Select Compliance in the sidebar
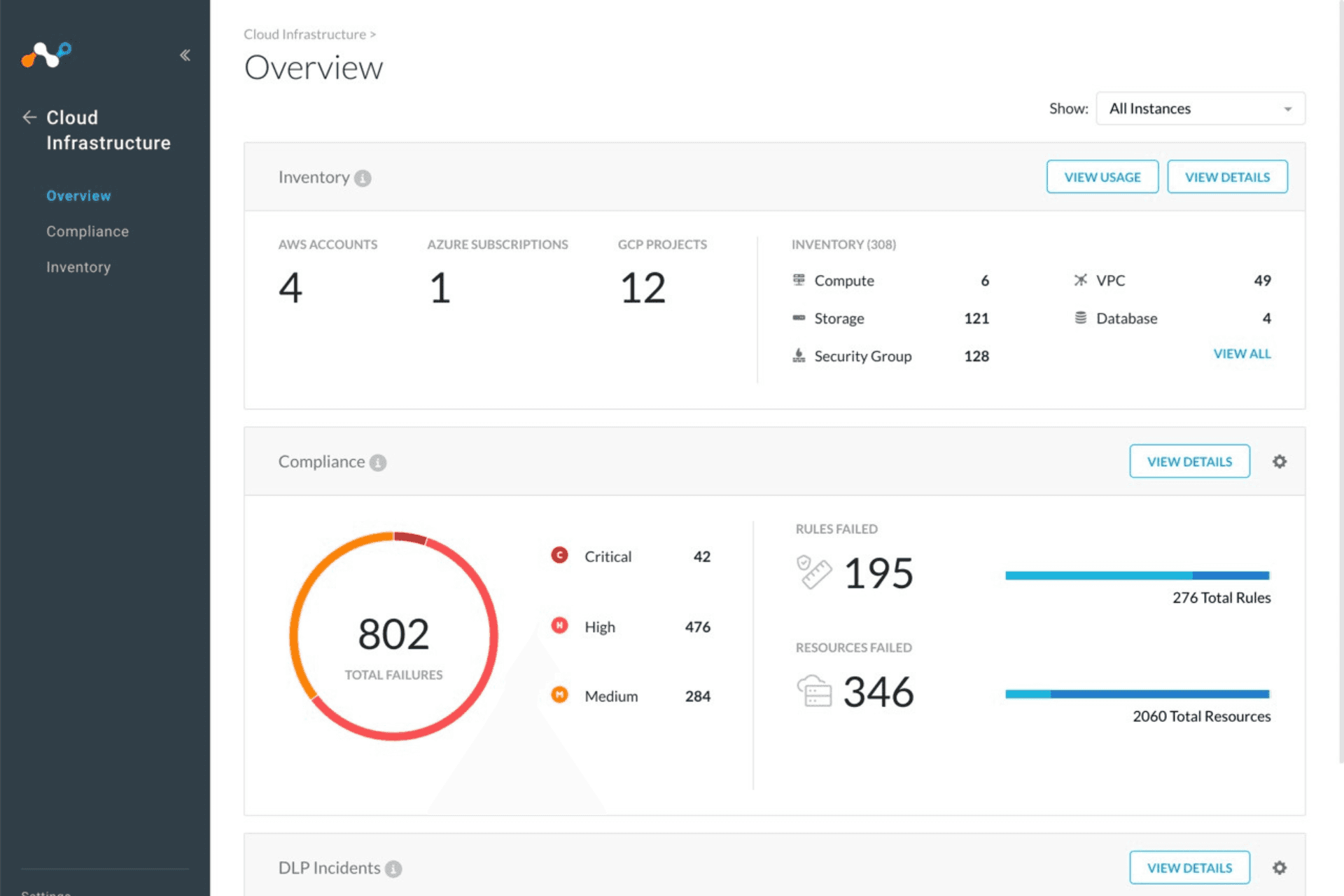This screenshot has height=896, width=1344. [87, 232]
